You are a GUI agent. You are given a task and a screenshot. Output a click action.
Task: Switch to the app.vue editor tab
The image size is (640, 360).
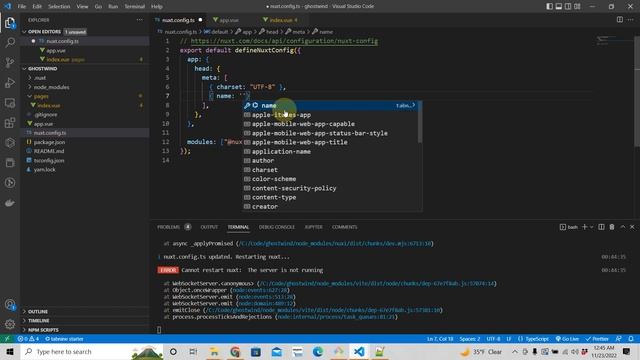coord(229,20)
